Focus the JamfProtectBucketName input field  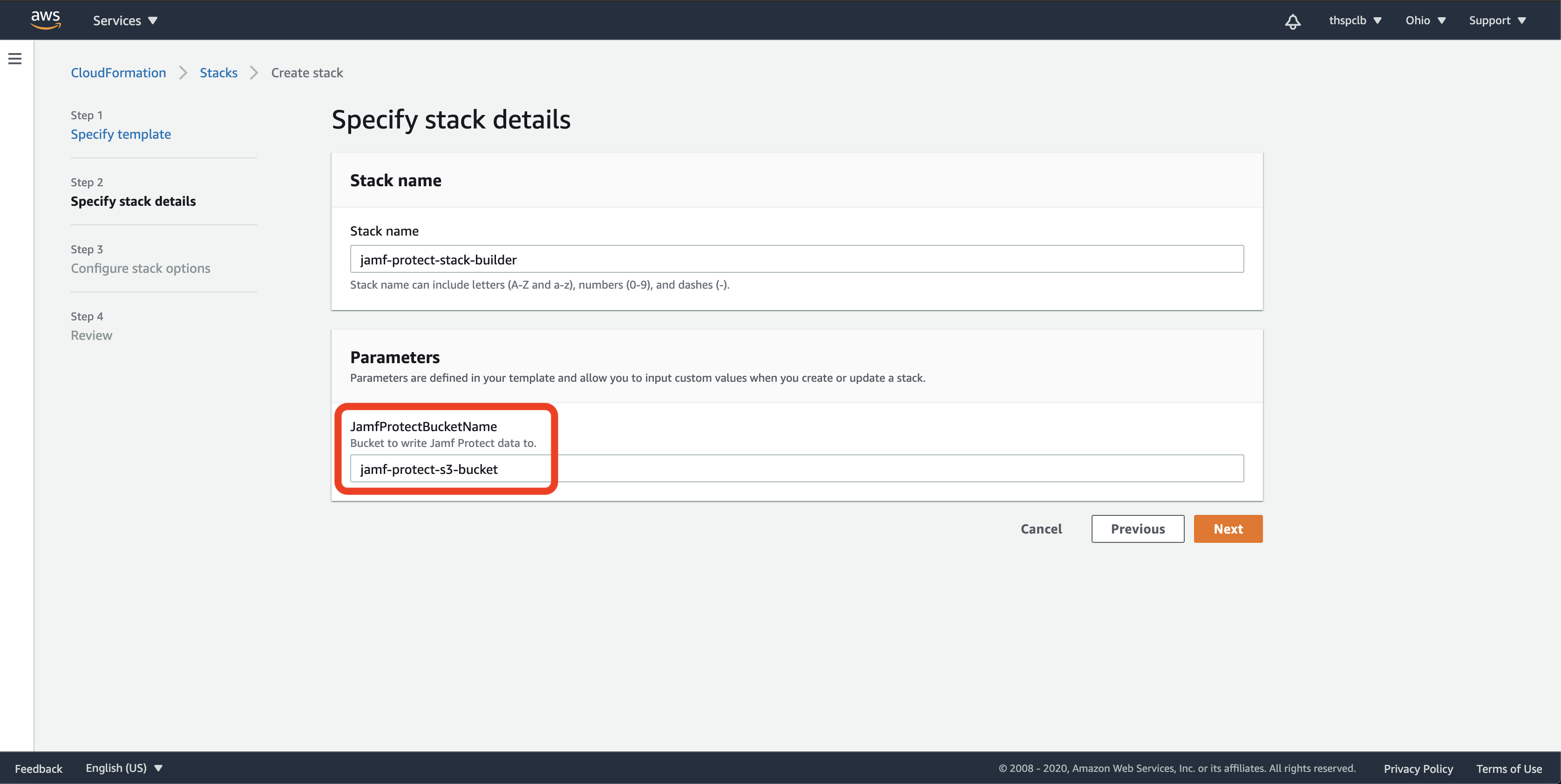(x=797, y=469)
